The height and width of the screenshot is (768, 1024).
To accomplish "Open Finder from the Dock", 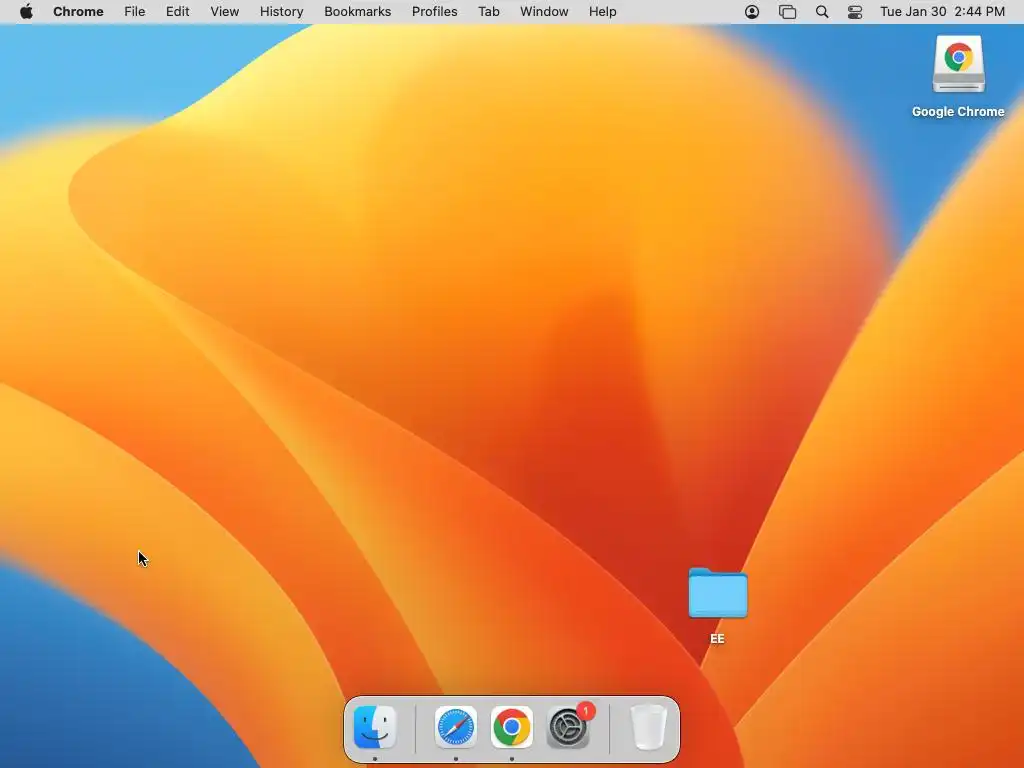I will (375, 727).
